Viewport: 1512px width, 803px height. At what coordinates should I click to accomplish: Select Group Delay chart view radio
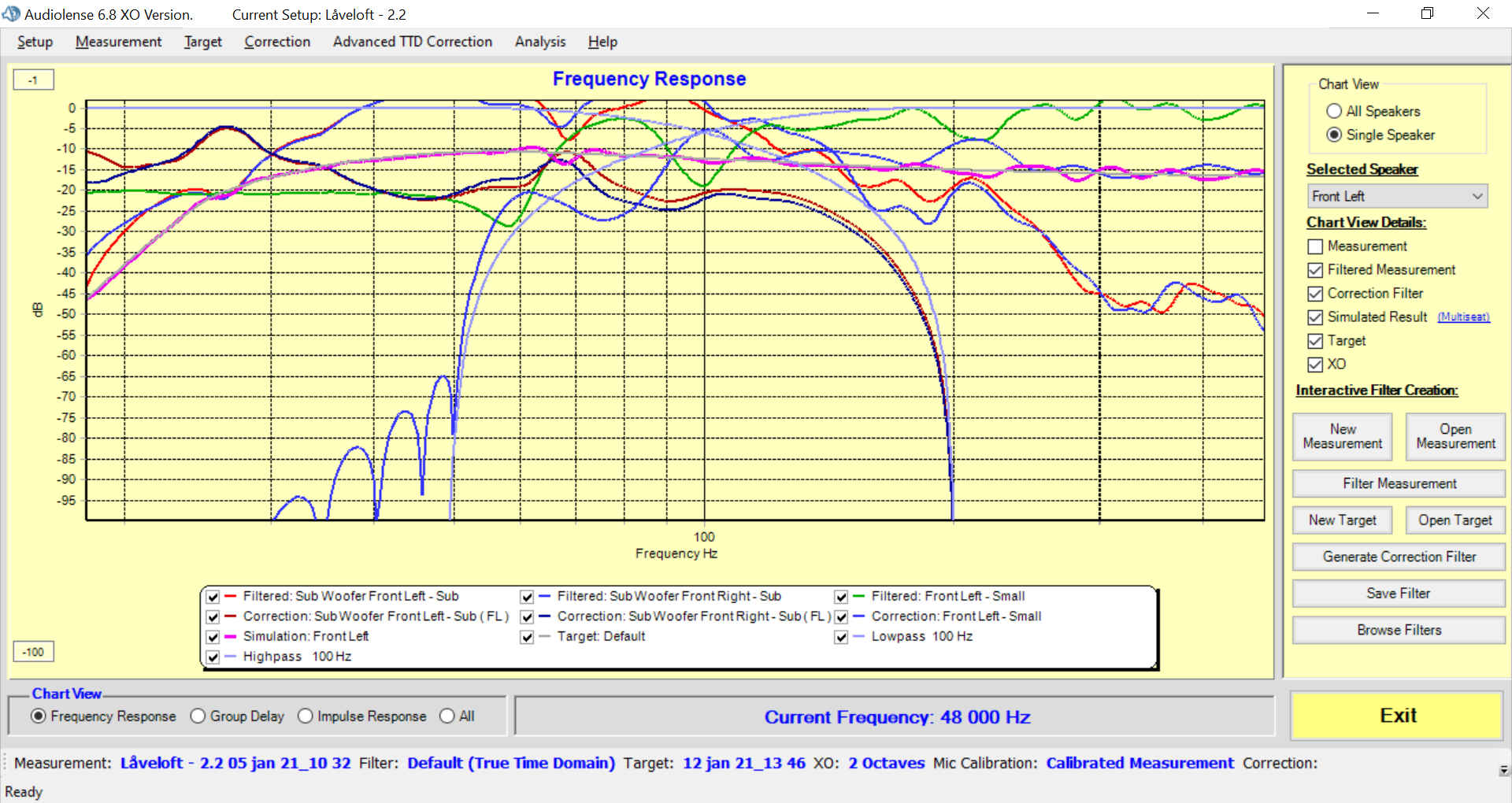198,716
